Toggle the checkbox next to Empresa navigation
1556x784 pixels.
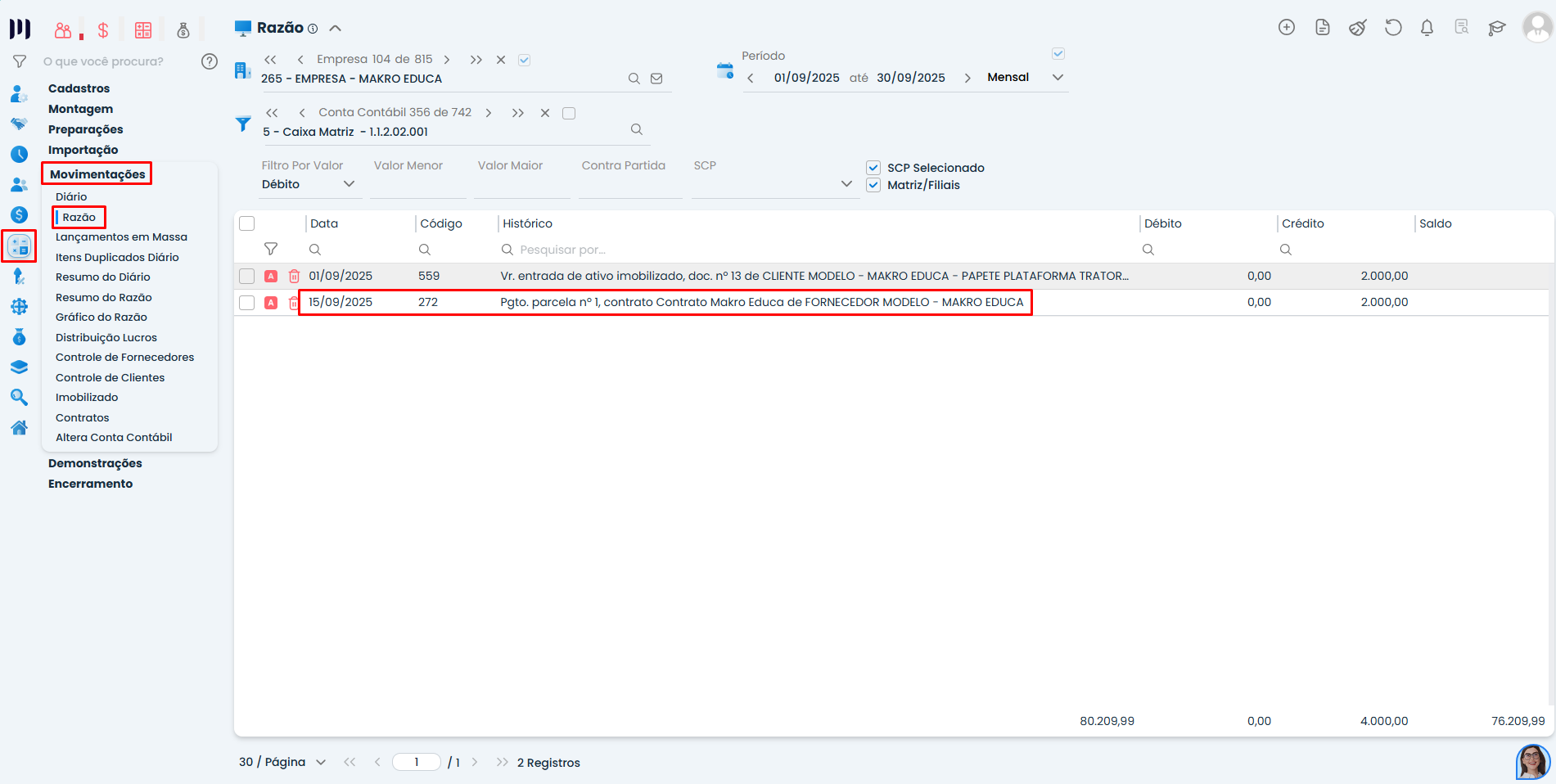525,60
